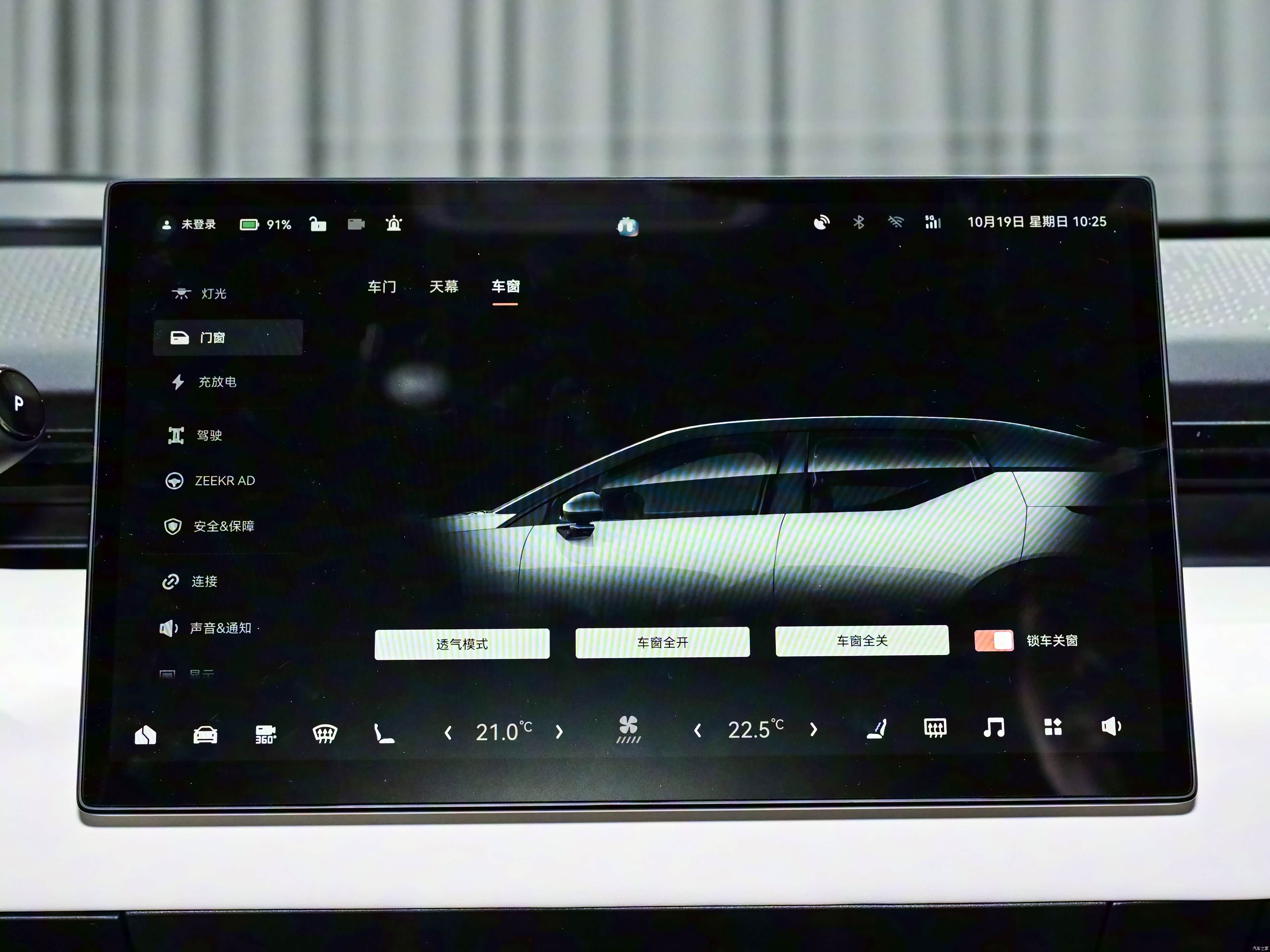Decrease driver temperature left chevron

pos(448,733)
